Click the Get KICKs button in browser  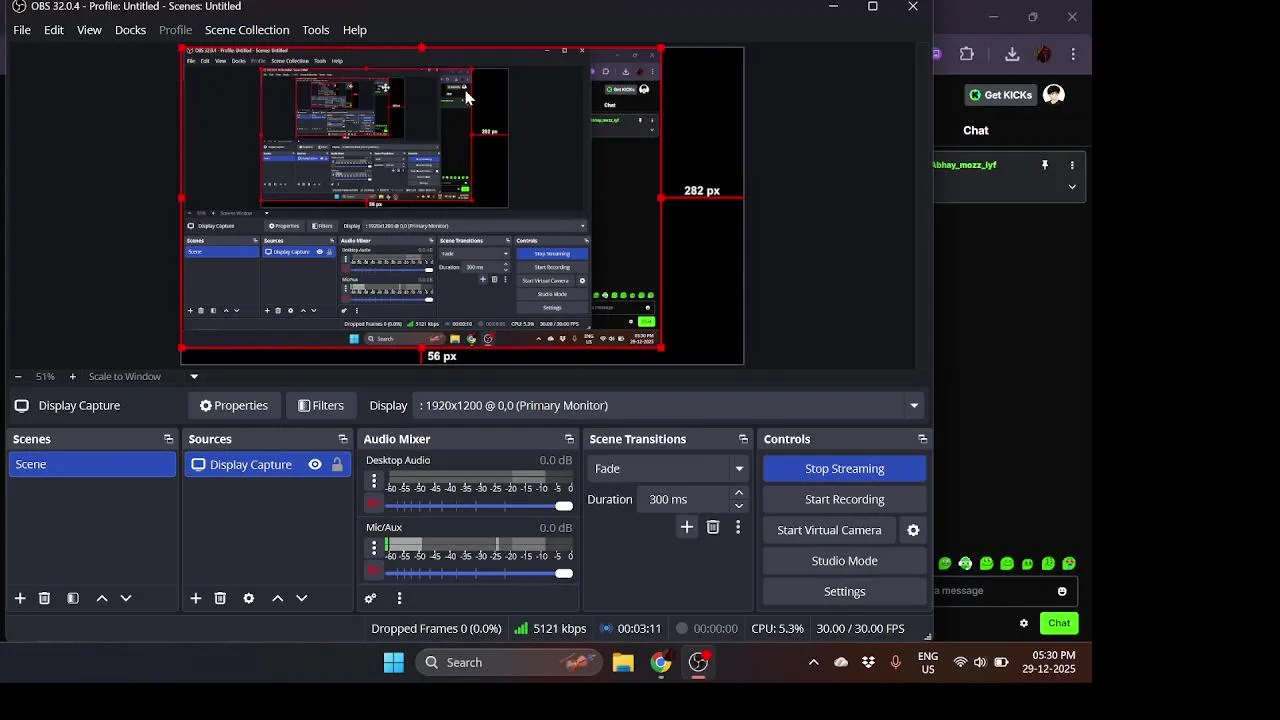point(1000,95)
